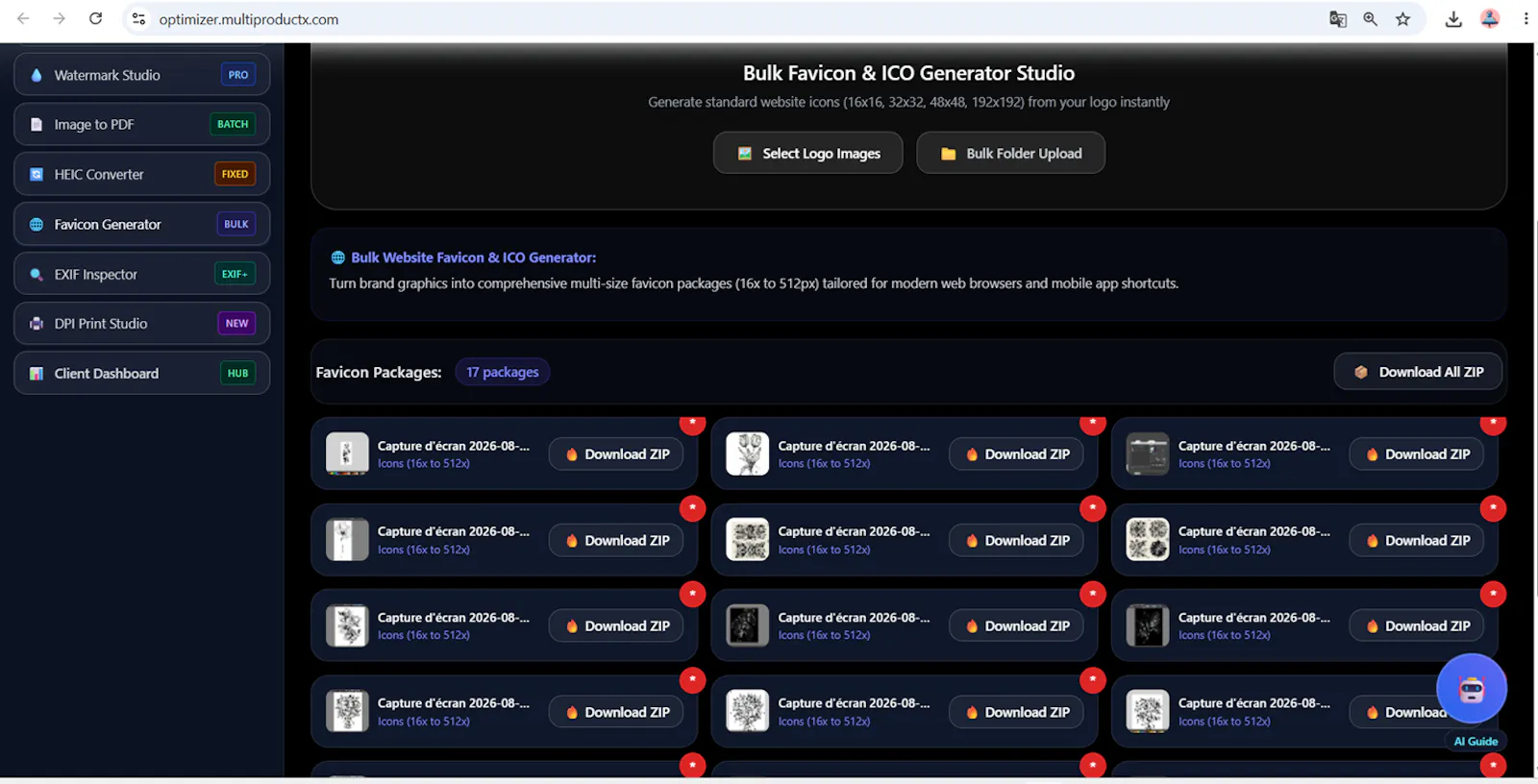Image resolution: width=1538 pixels, height=784 pixels.
Task: Open Image to PDF tool
Action: click(141, 124)
